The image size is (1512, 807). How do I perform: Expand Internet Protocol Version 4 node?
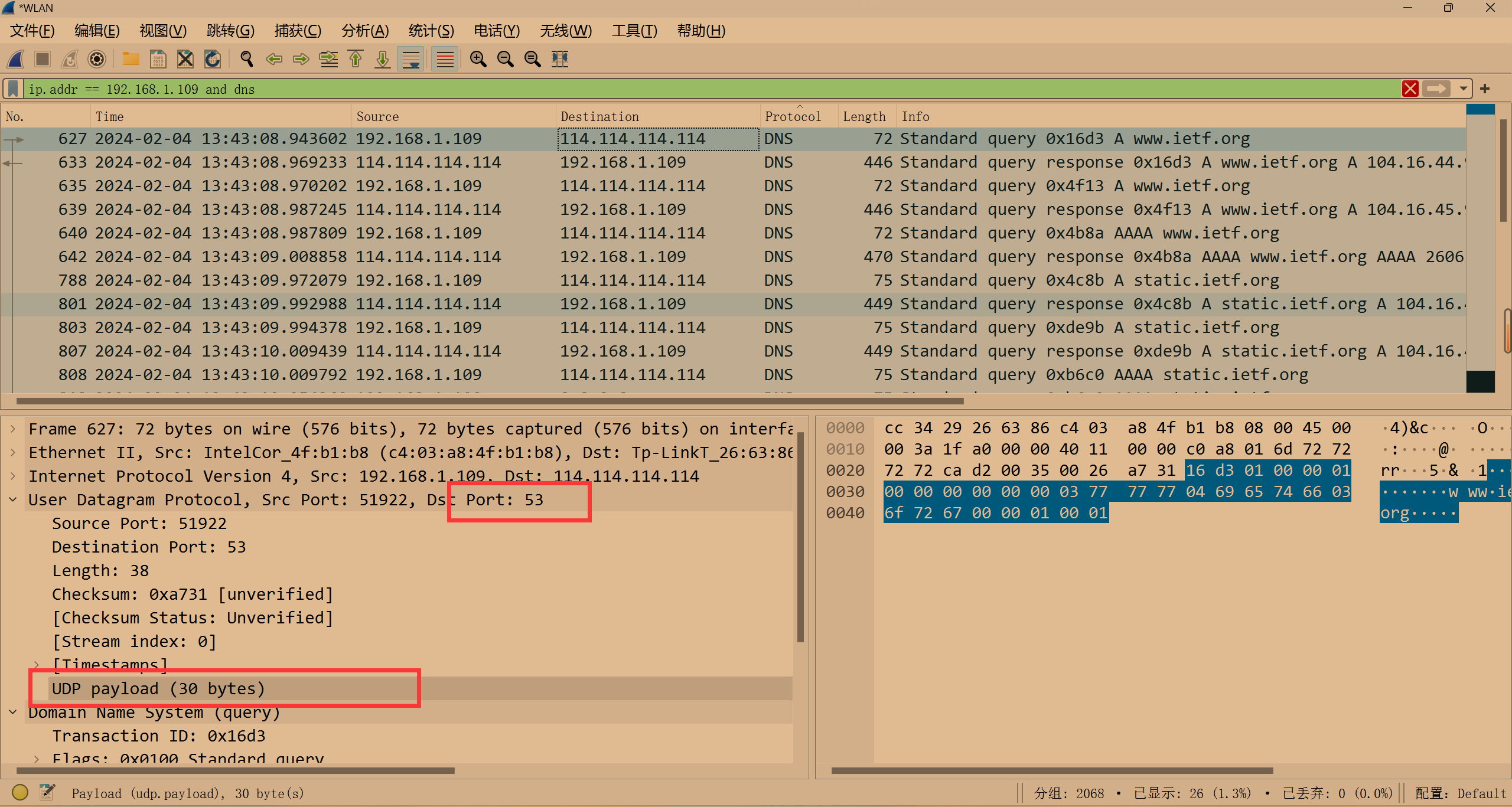[13, 476]
